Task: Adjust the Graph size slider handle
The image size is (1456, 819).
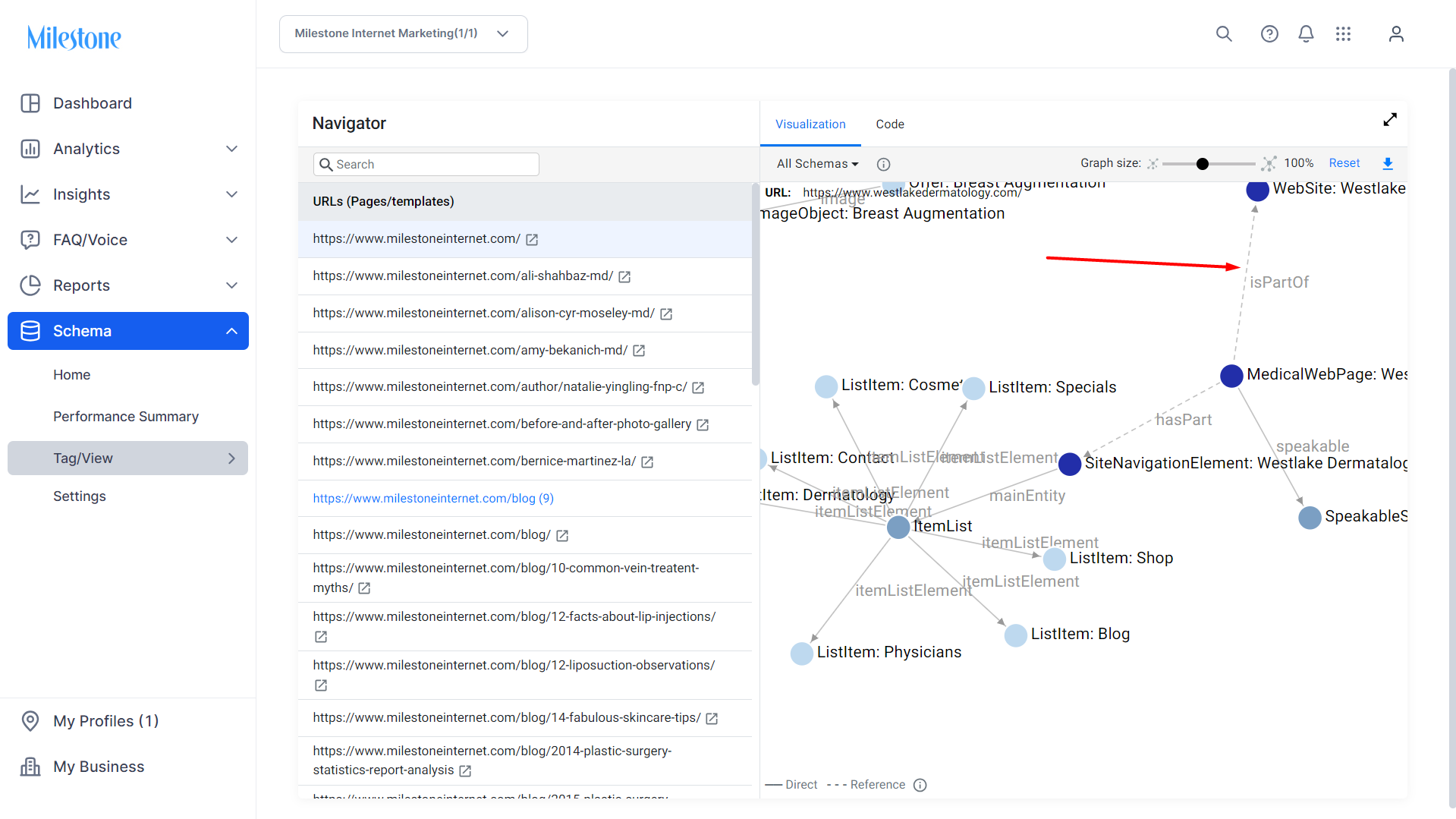Action: click(1203, 164)
